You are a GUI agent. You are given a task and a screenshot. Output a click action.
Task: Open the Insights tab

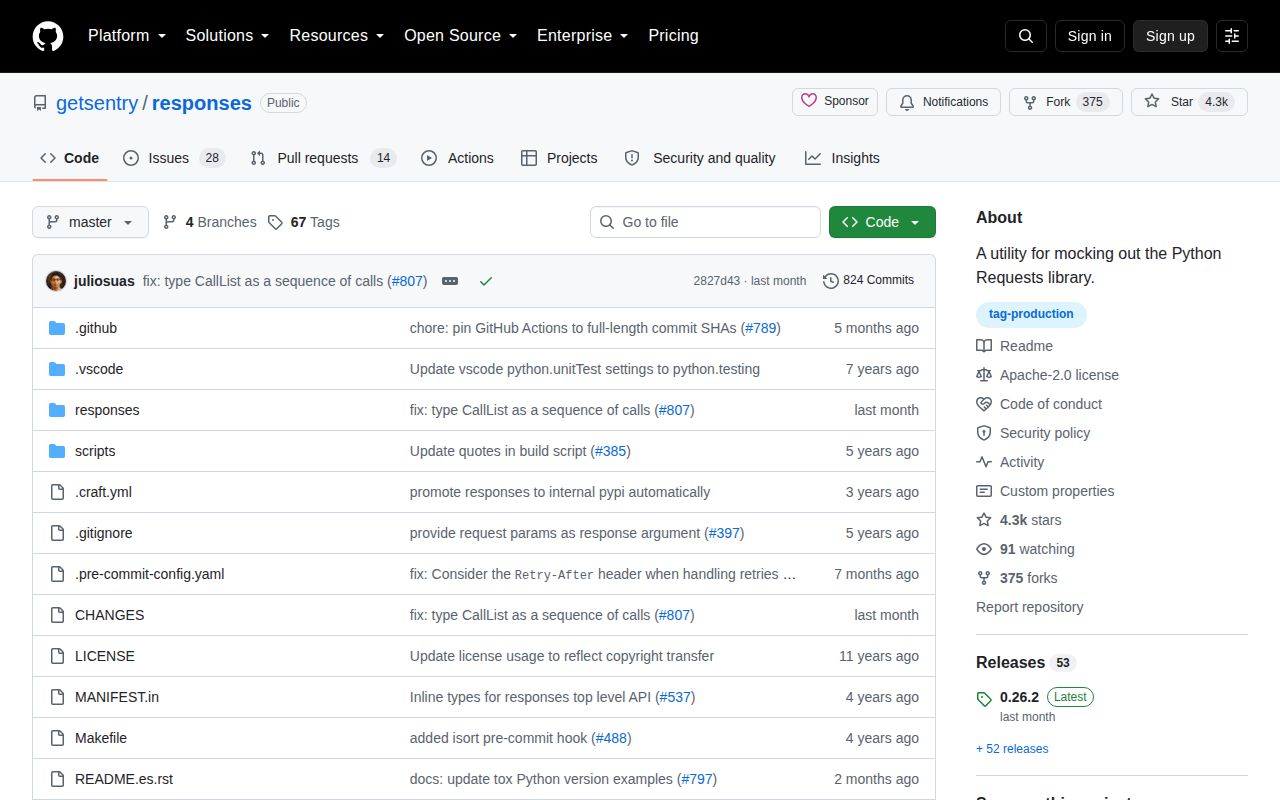pyautogui.click(x=842, y=158)
